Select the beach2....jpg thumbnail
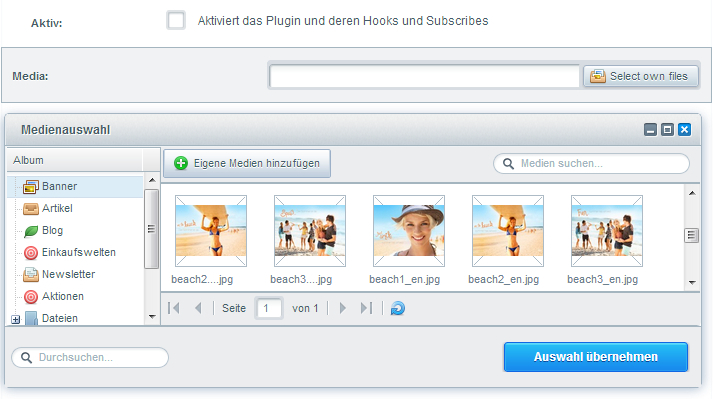 coord(211,231)
